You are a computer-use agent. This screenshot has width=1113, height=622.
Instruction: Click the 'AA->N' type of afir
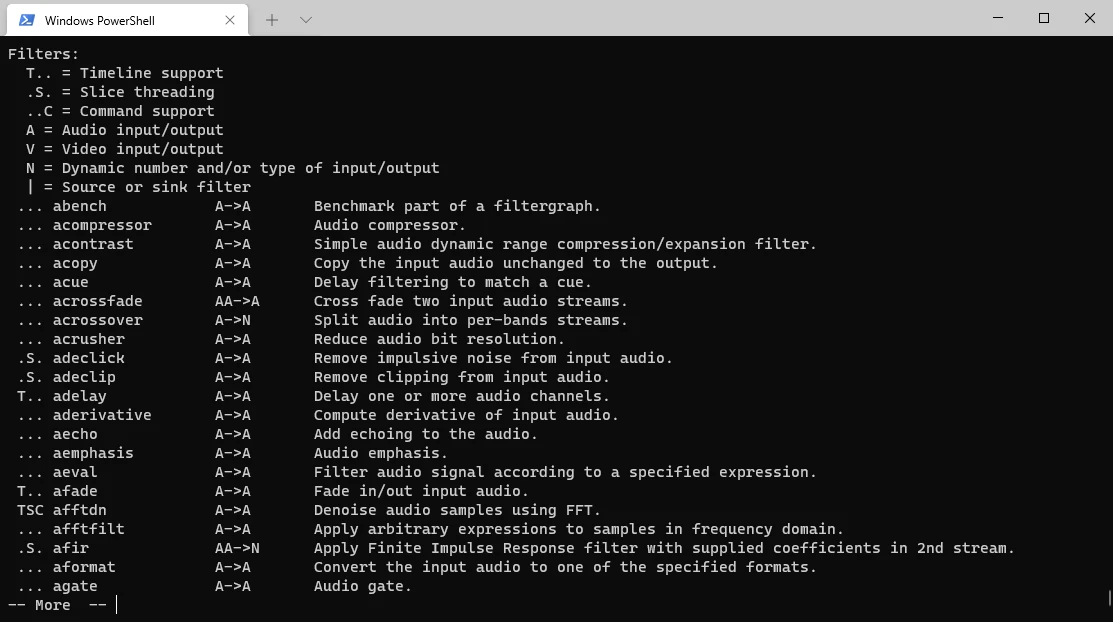point(237,548)
